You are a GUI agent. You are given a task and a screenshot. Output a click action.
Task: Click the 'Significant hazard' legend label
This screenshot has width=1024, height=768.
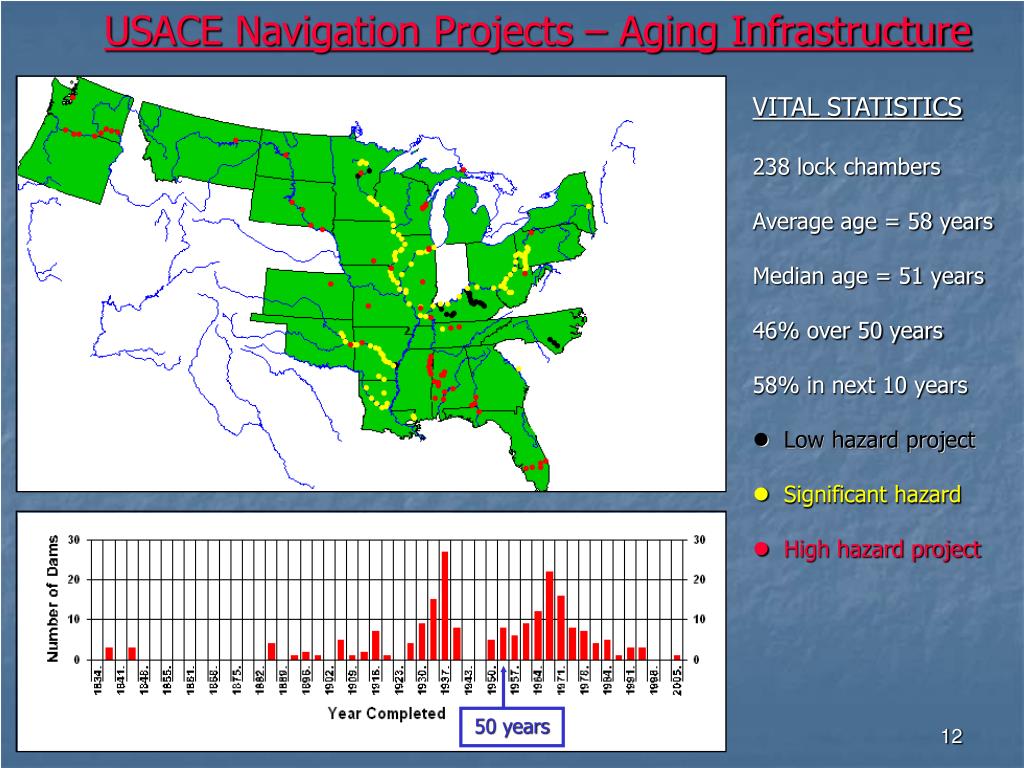point(872,494)
